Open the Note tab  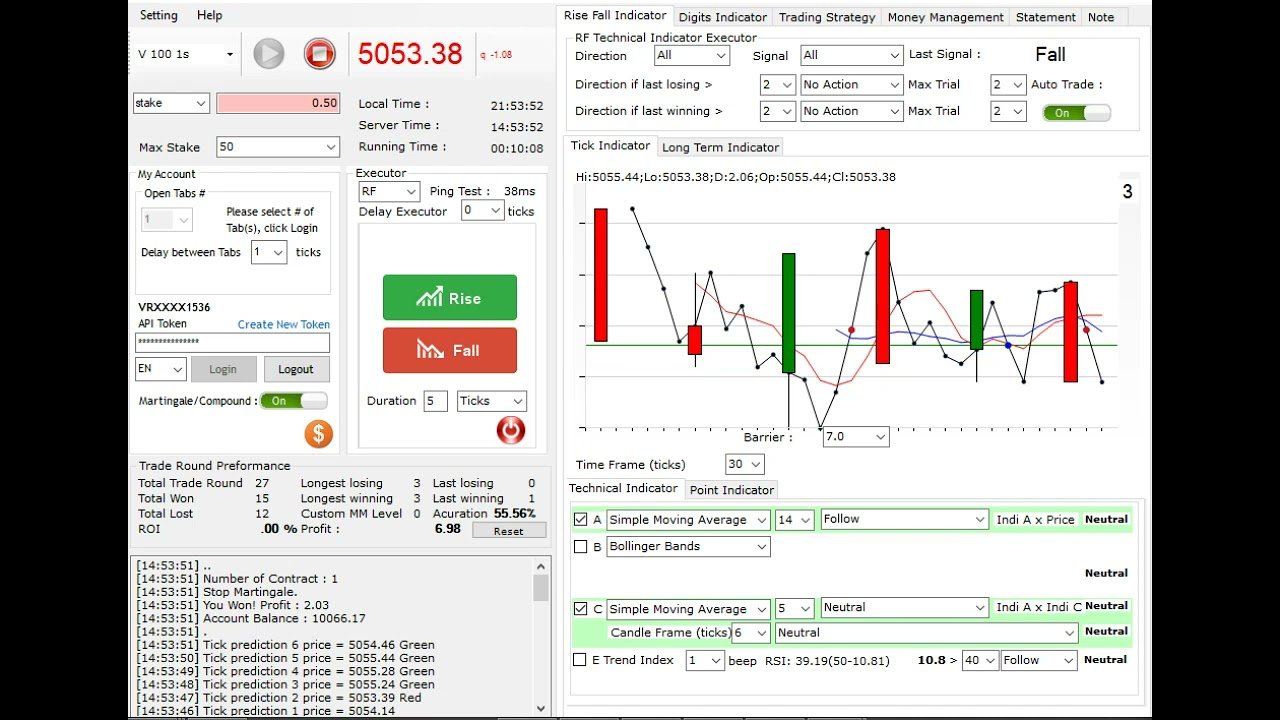click(x=1101, y=17)
